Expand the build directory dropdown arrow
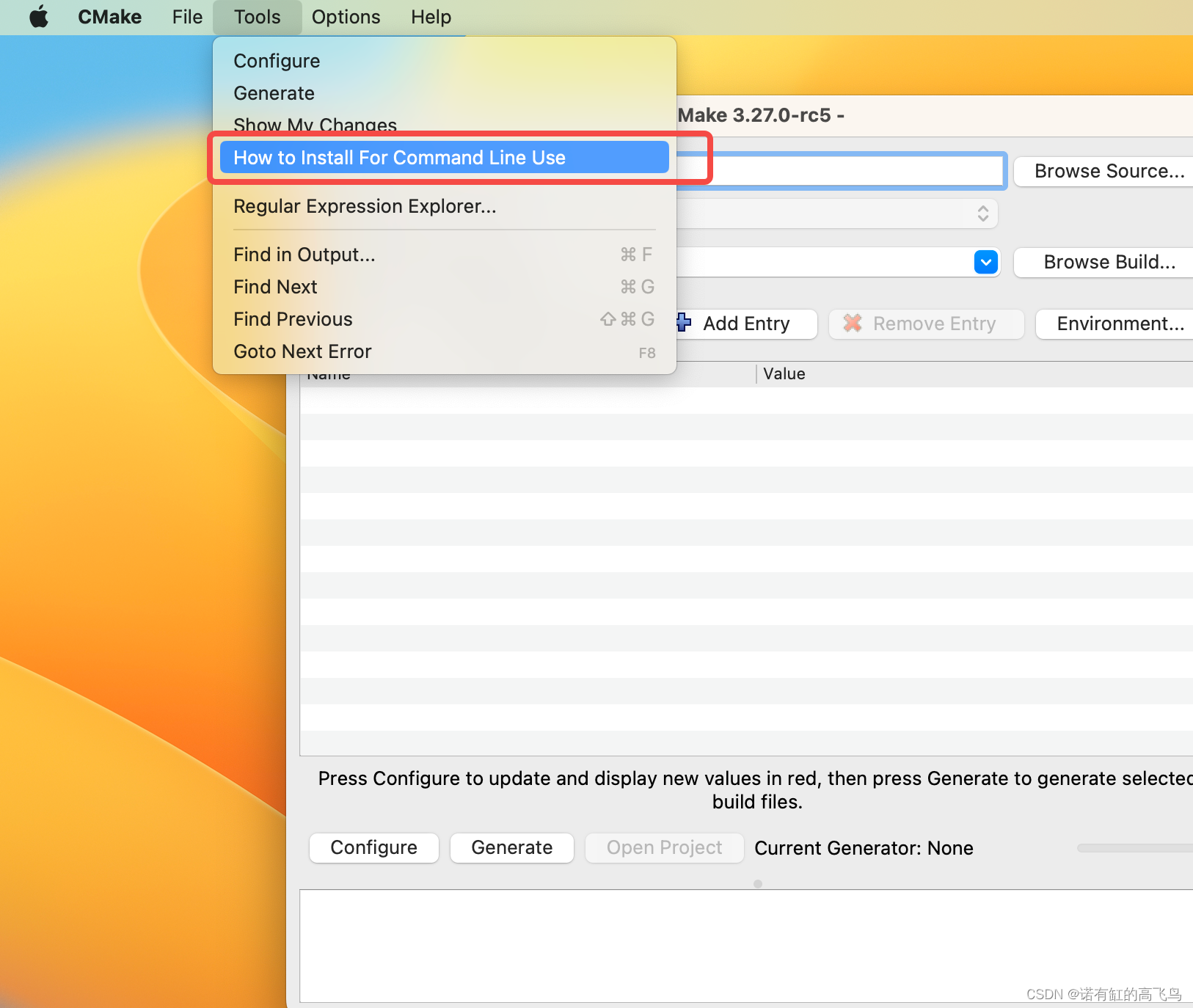Image resolution: width=1193 pixels, height=1008 pixels. click(x=986, y=262)
